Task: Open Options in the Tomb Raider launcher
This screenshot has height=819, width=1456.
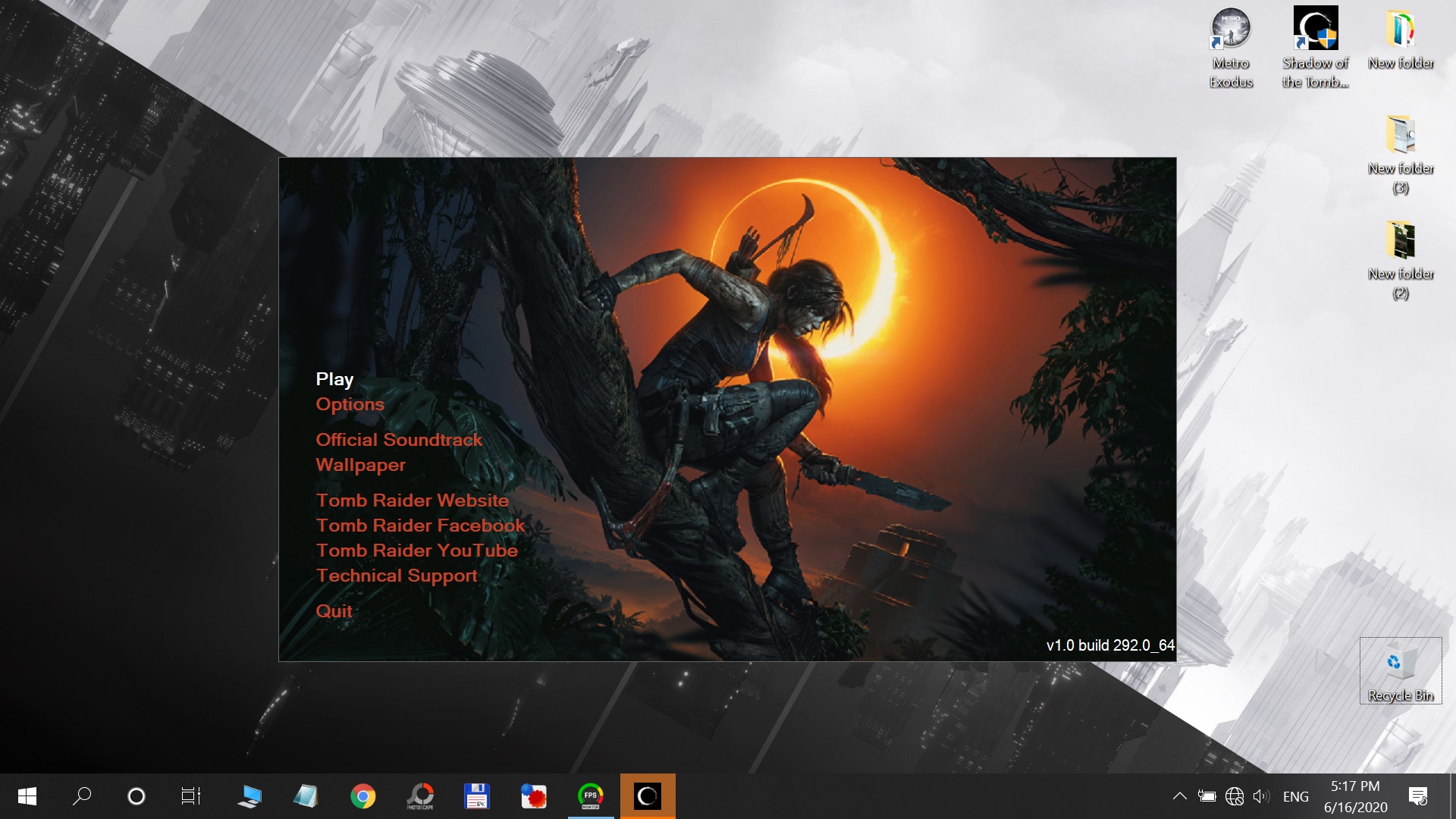Action: pos(350,404)
